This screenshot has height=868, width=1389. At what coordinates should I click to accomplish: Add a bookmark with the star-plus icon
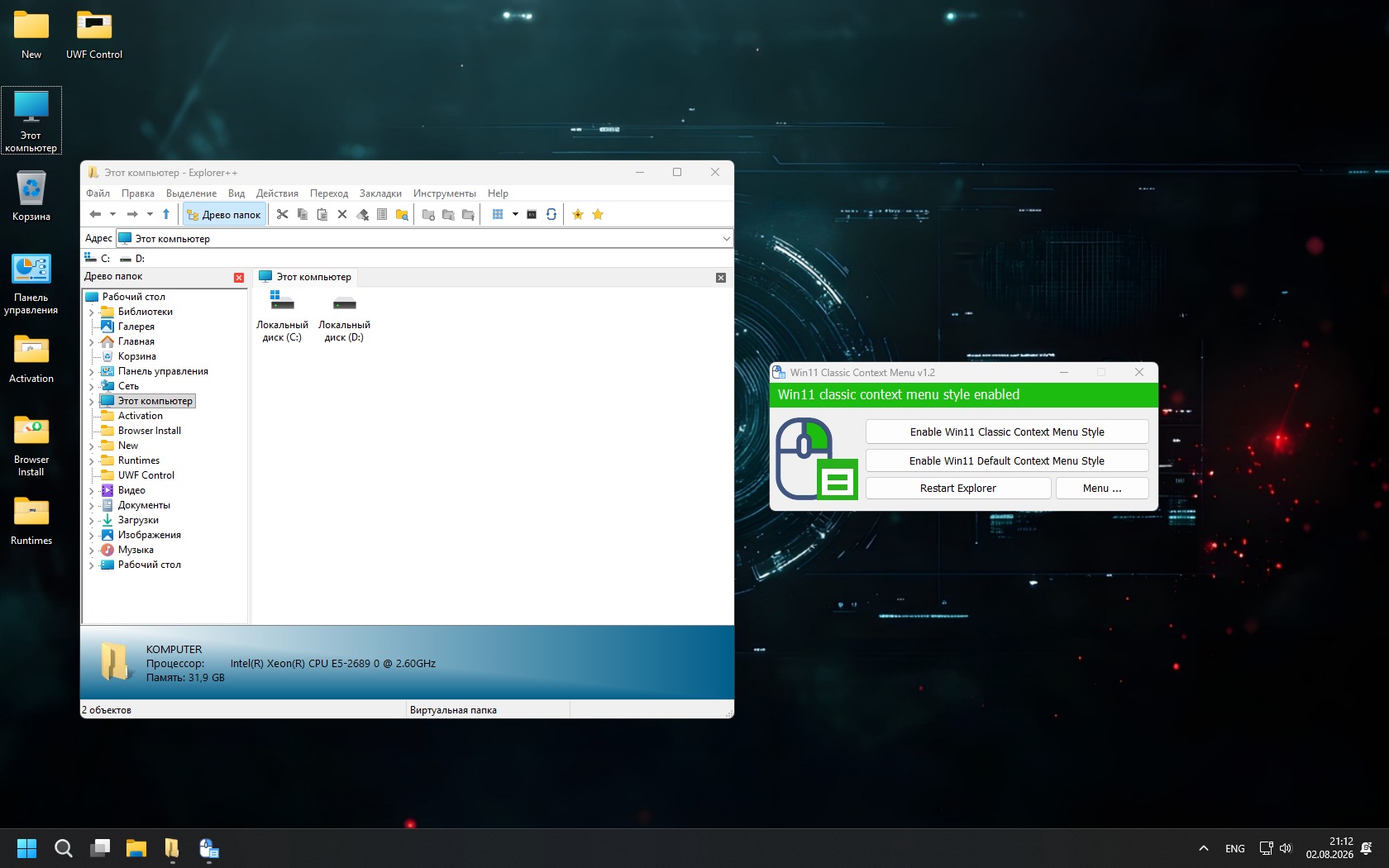[x=578, y=214]
